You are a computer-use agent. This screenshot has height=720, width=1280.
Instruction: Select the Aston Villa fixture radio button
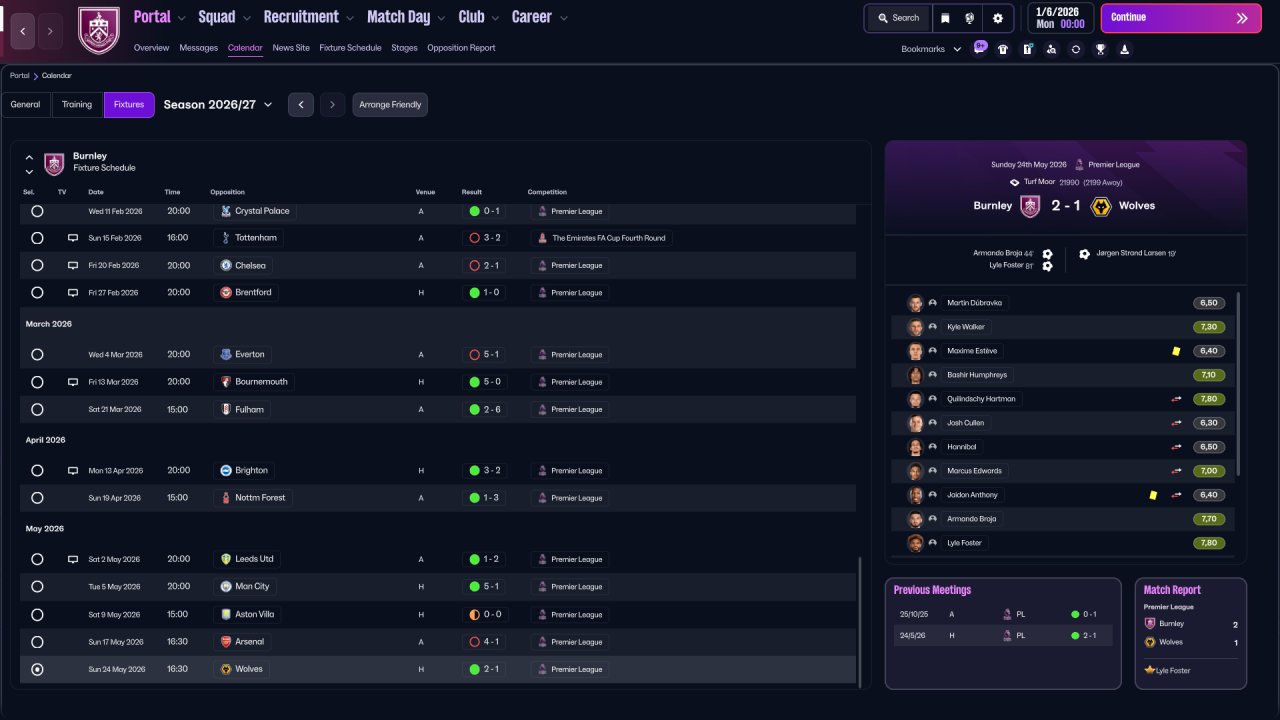pyautogui.click(x=37, y=615)
